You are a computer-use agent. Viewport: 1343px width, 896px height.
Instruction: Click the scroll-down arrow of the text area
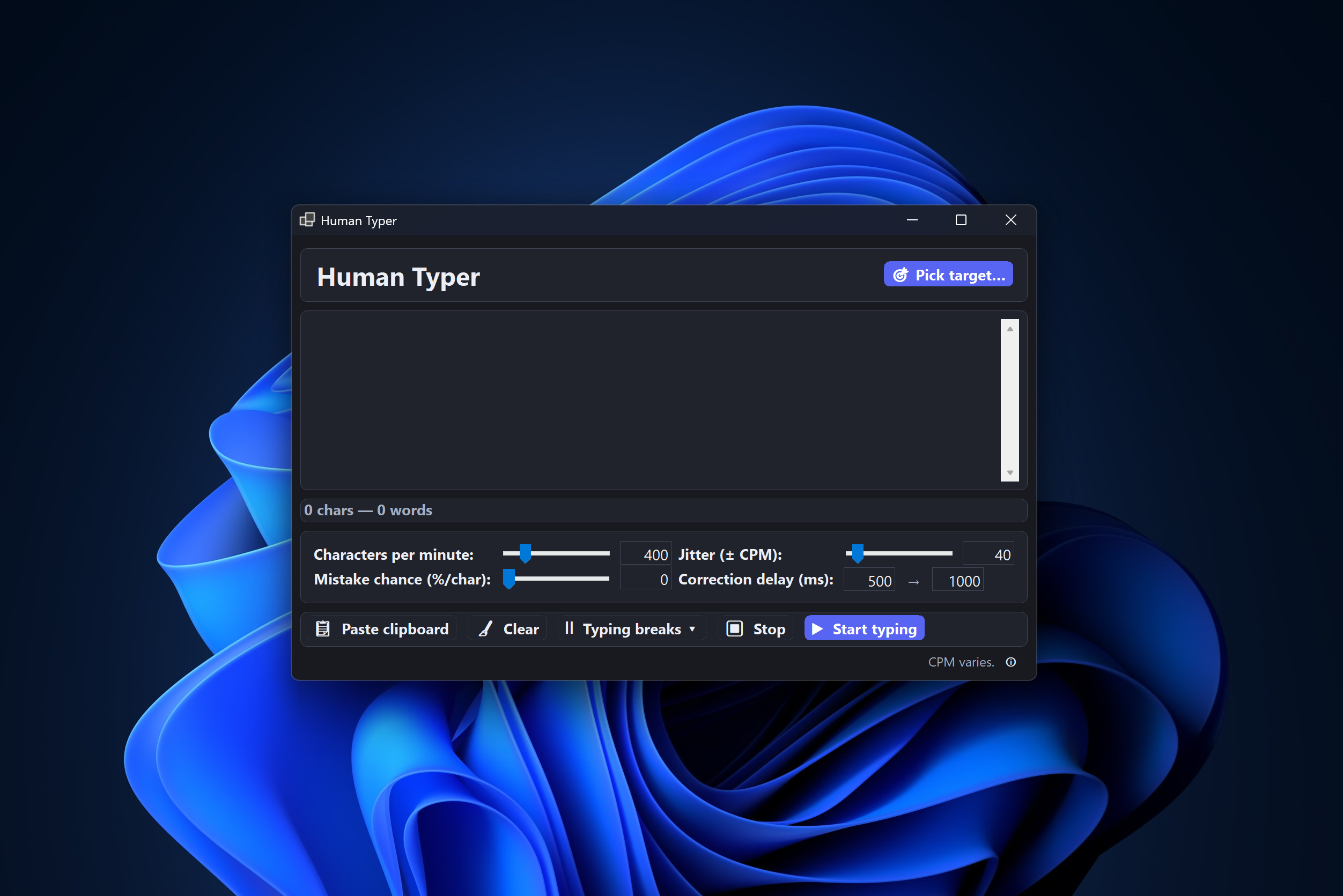(1010, 473)
